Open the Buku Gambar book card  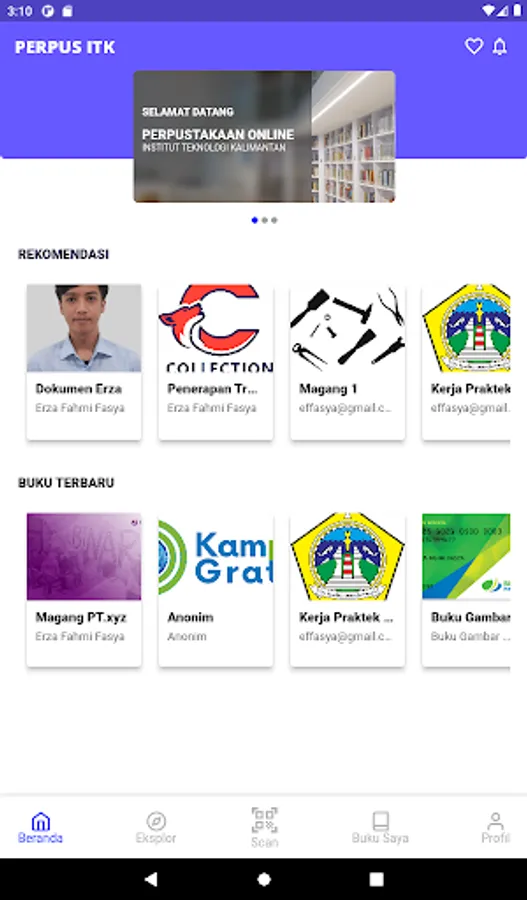point(466,590)
